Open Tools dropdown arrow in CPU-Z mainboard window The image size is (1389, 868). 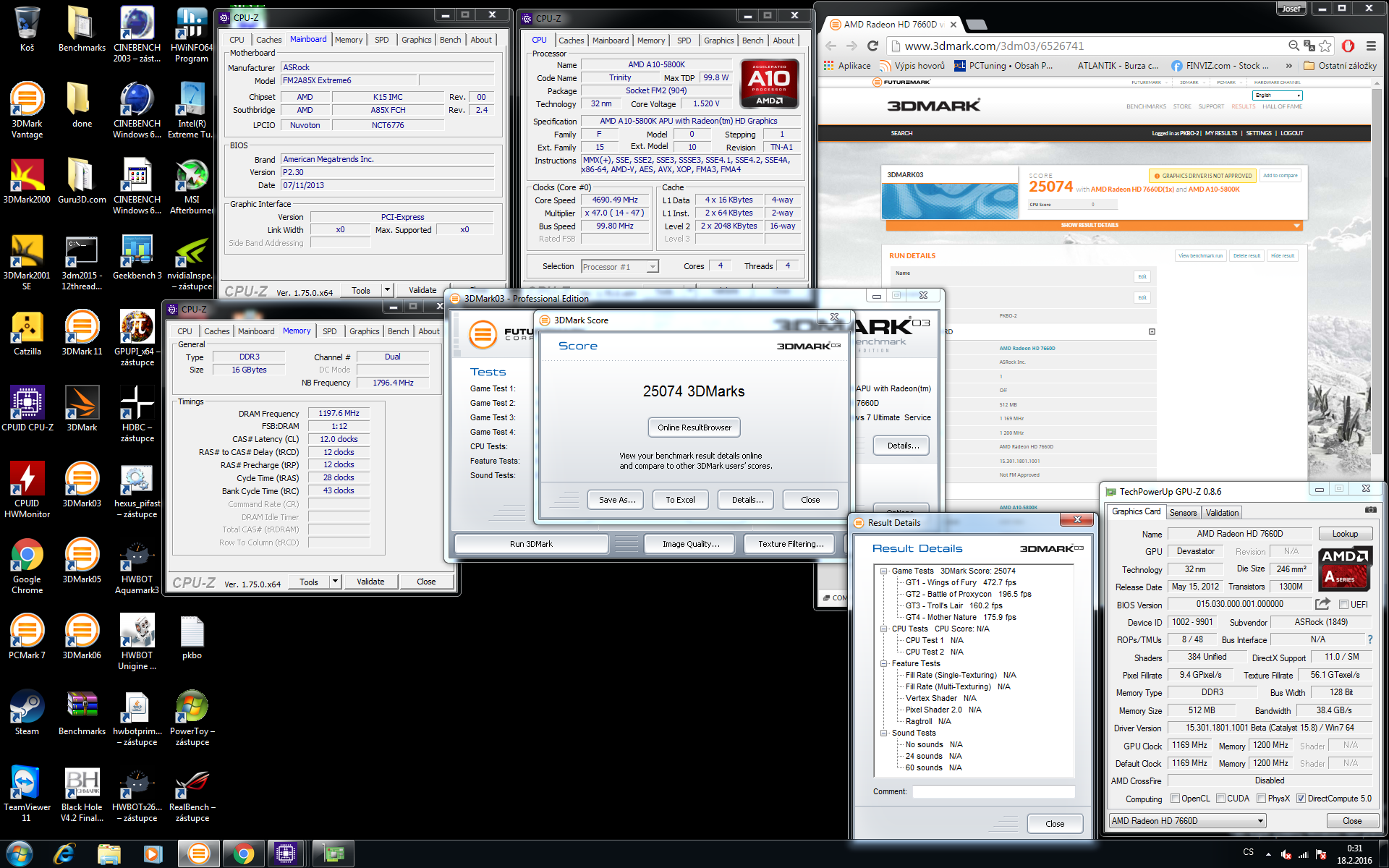pos(387,290)
